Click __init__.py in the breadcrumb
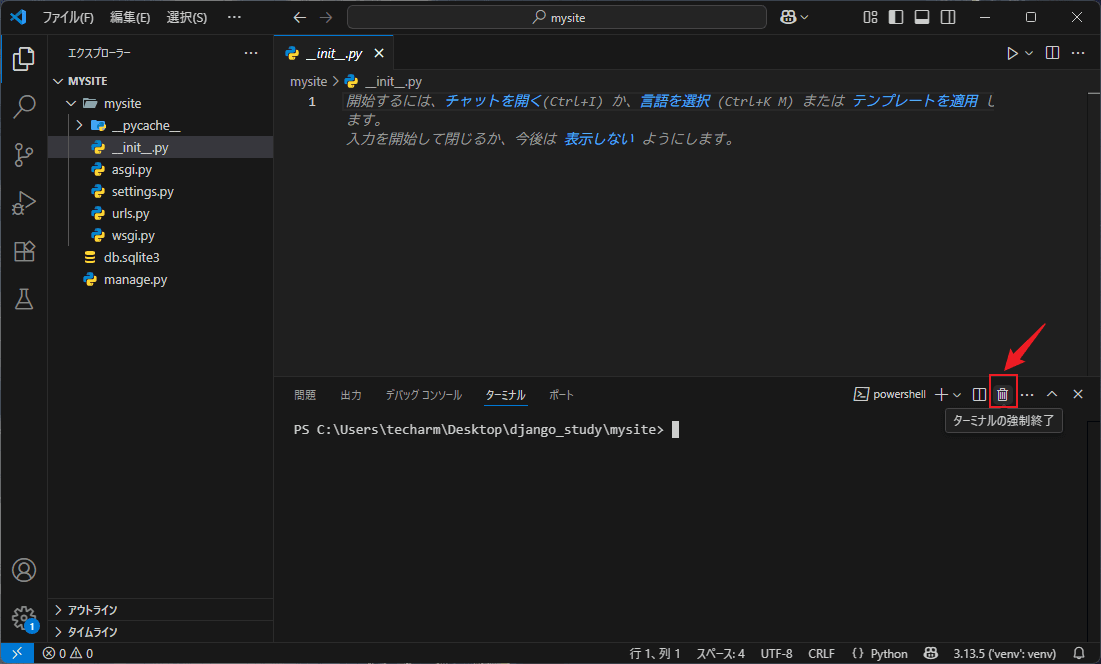Viewport: 1101px width, 664px height. (393, 81)
